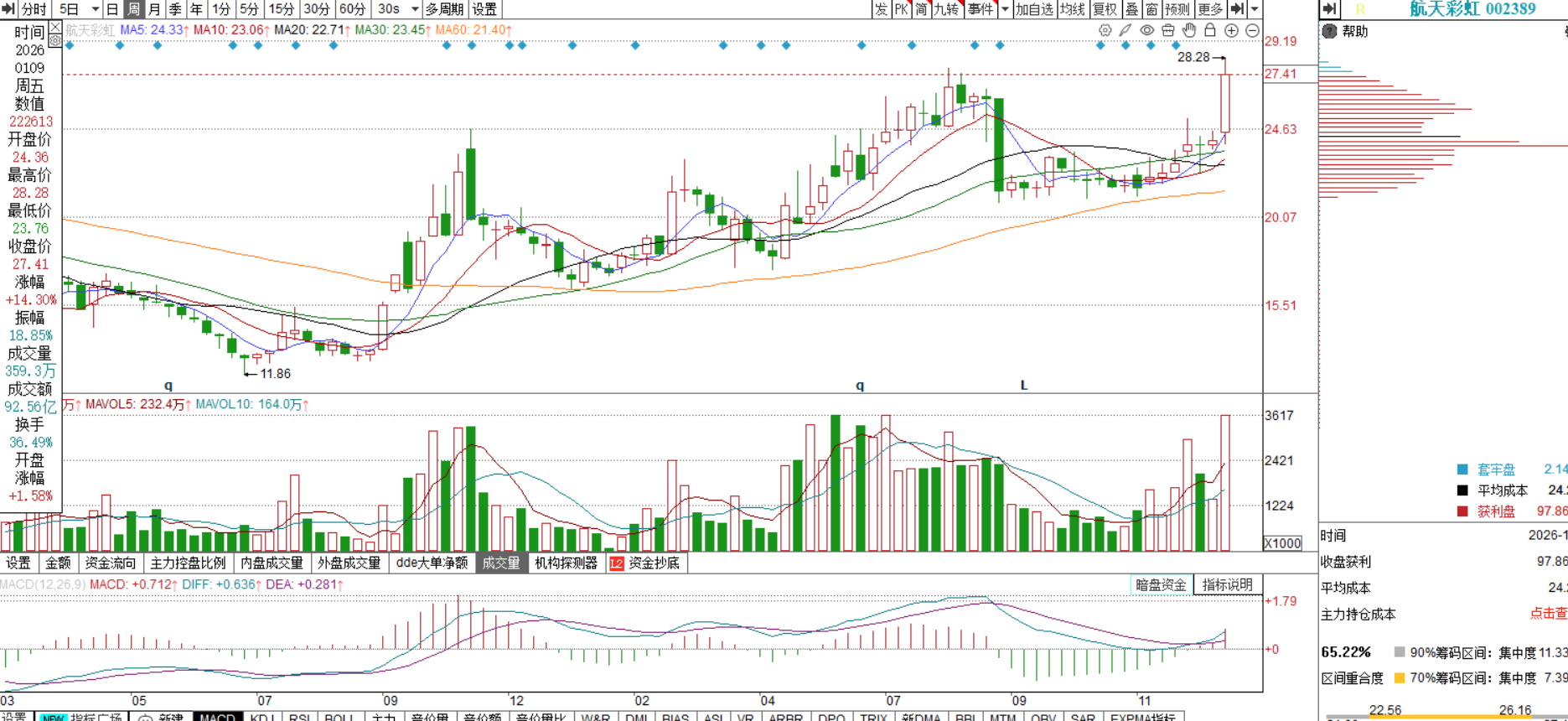Viewport: 1568px width, 721px height.
Task: Toggle the eye visibility icon on chart
Action: pos(1146,30)
